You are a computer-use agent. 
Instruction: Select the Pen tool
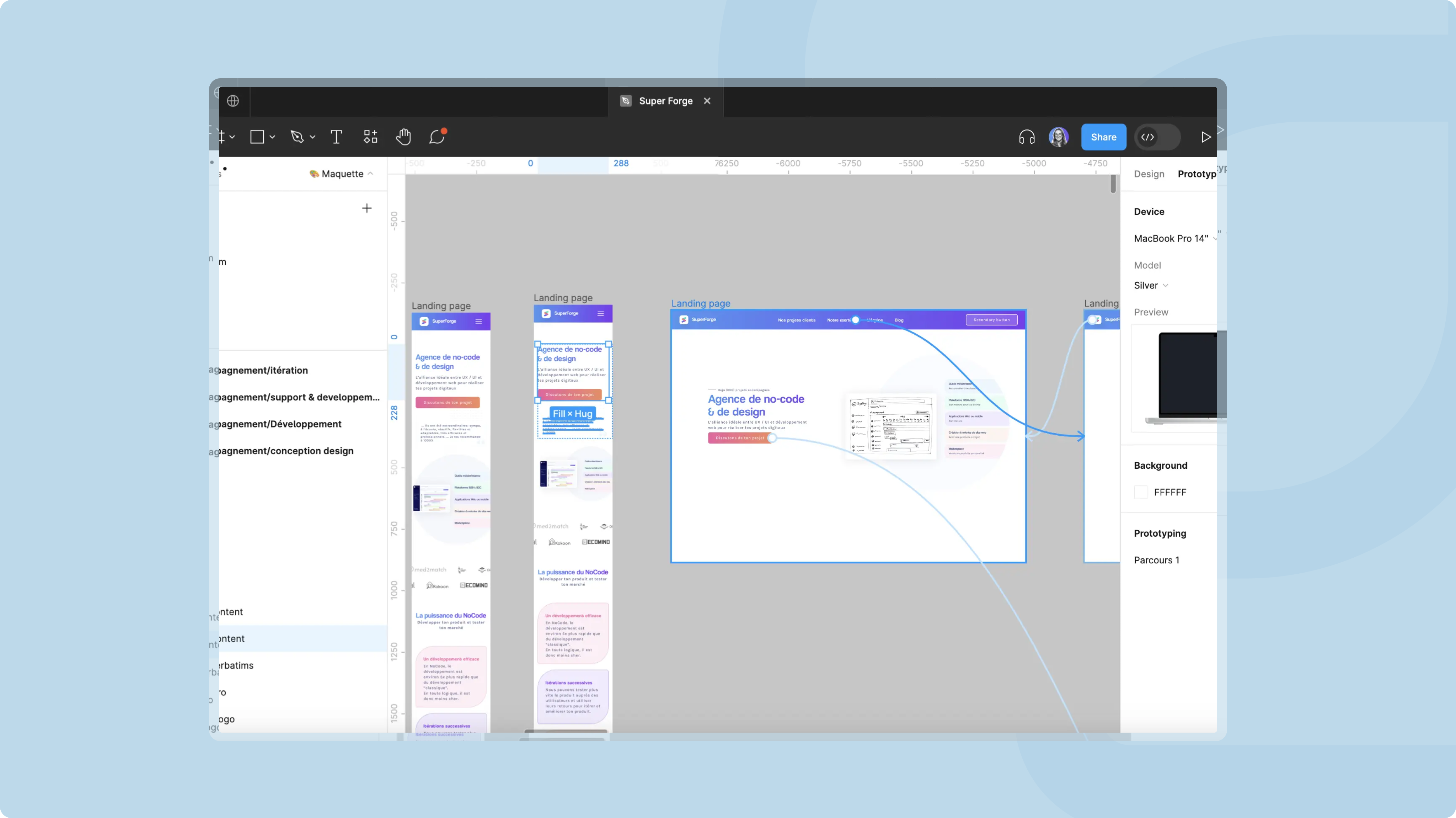pyautogui.click(x=297, y=137)
